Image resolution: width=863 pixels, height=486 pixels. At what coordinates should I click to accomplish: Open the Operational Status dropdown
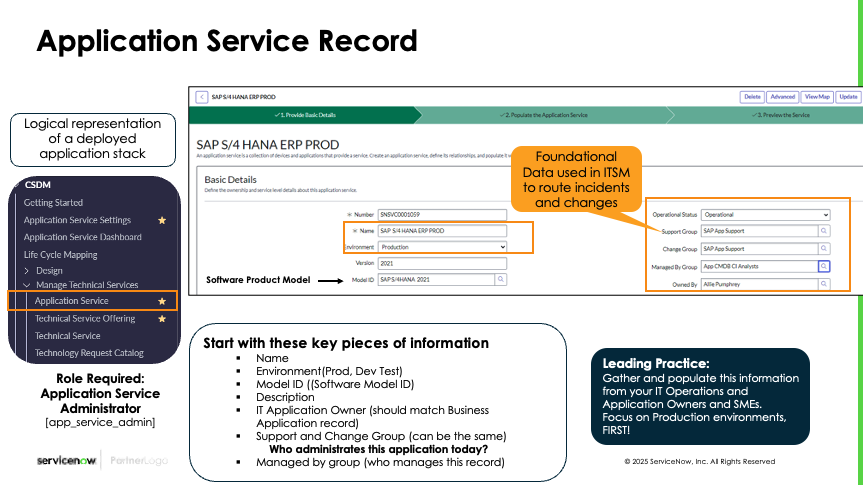(765, 214)
